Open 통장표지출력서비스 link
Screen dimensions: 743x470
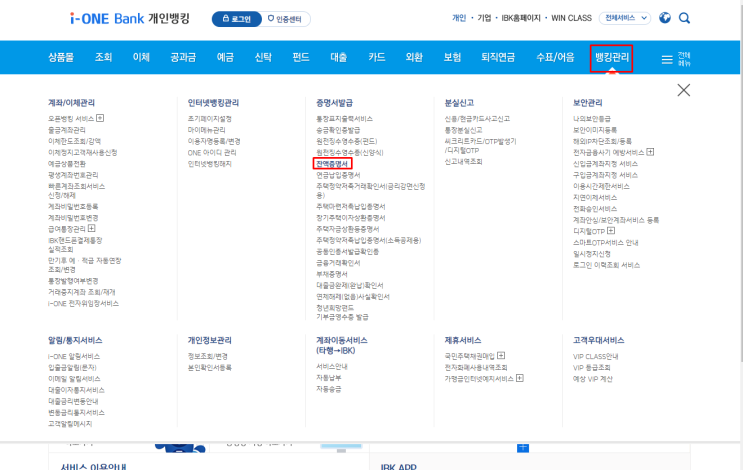point(344,118)
